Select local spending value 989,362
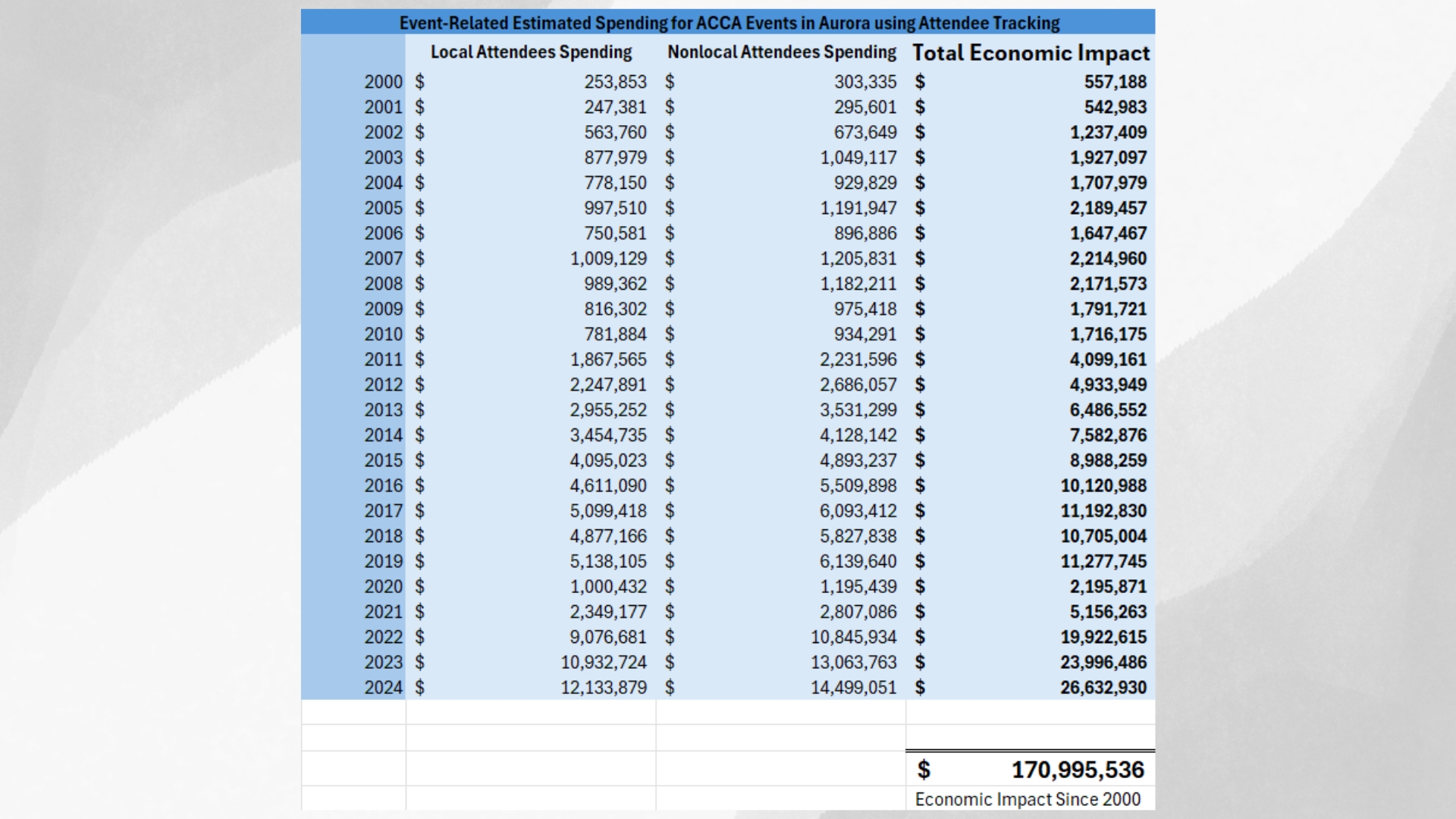Screen dimensions: 1456x819 (615, 284)
